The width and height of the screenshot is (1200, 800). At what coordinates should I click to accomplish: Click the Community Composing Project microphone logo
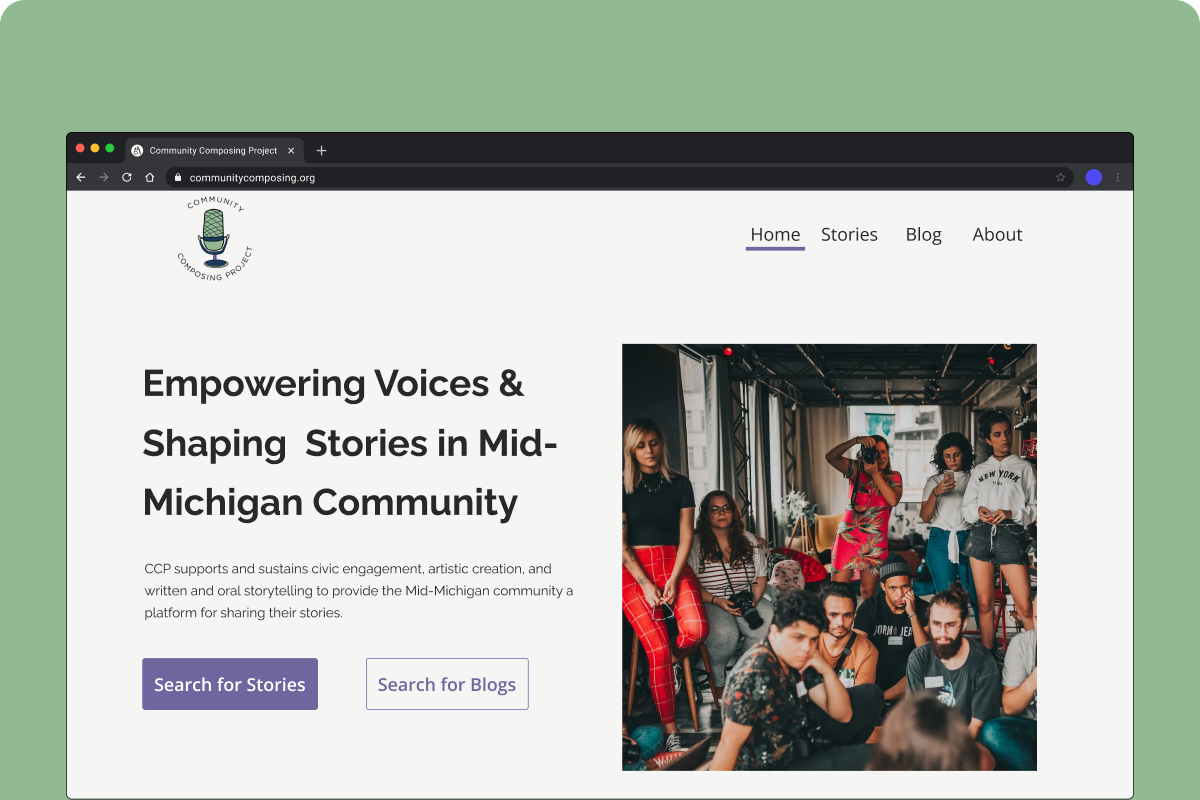coord(214,239)
